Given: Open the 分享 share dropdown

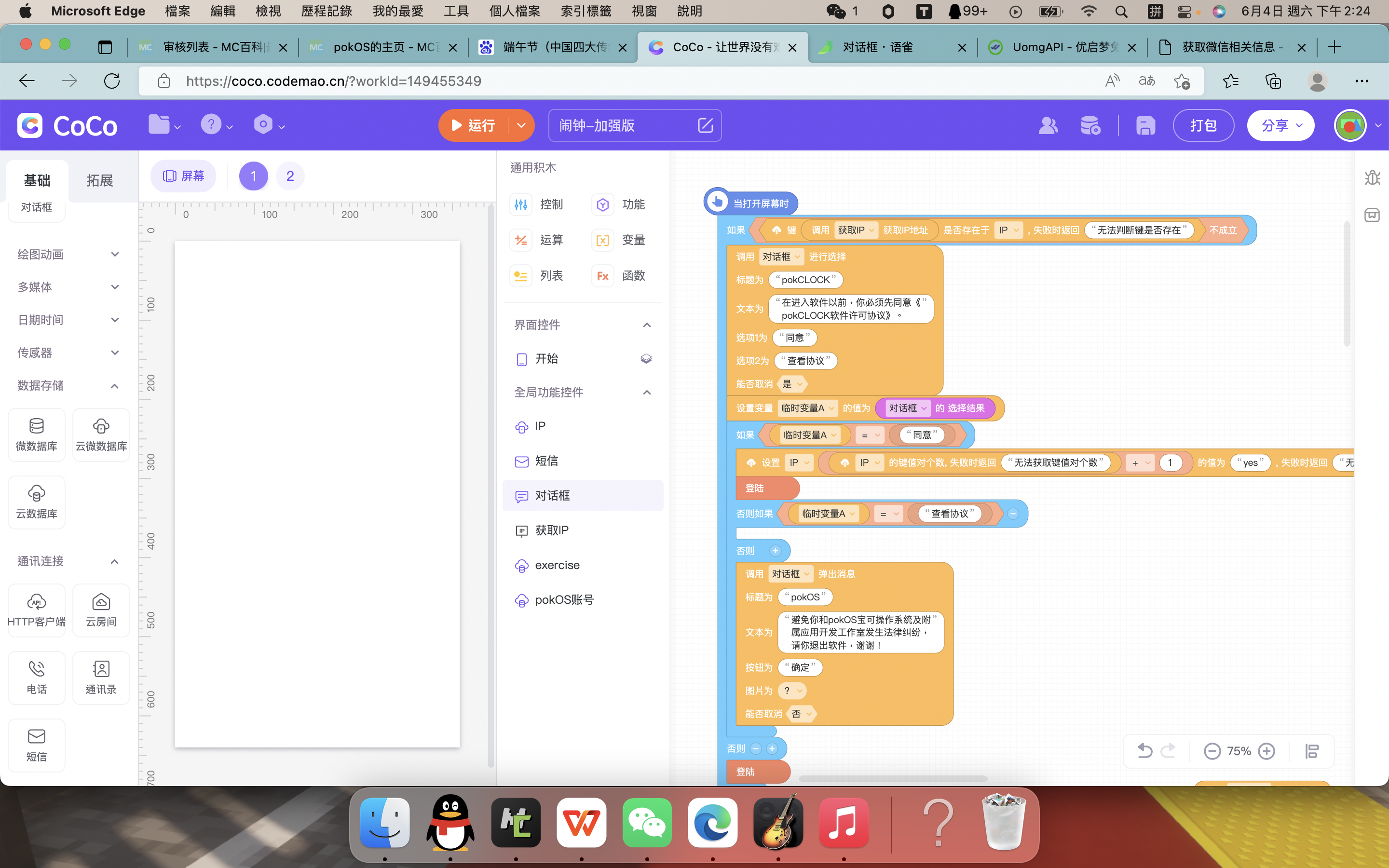Looking at the screenshot, I should pos(1280,125).
